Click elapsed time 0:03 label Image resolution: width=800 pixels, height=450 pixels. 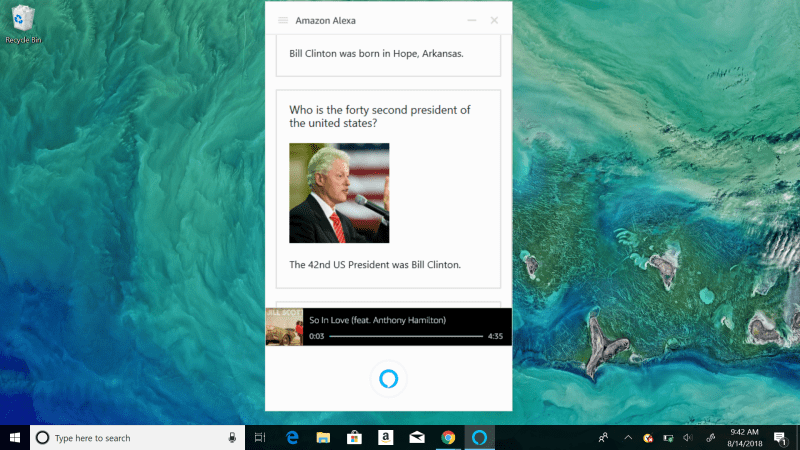(316, 336)
